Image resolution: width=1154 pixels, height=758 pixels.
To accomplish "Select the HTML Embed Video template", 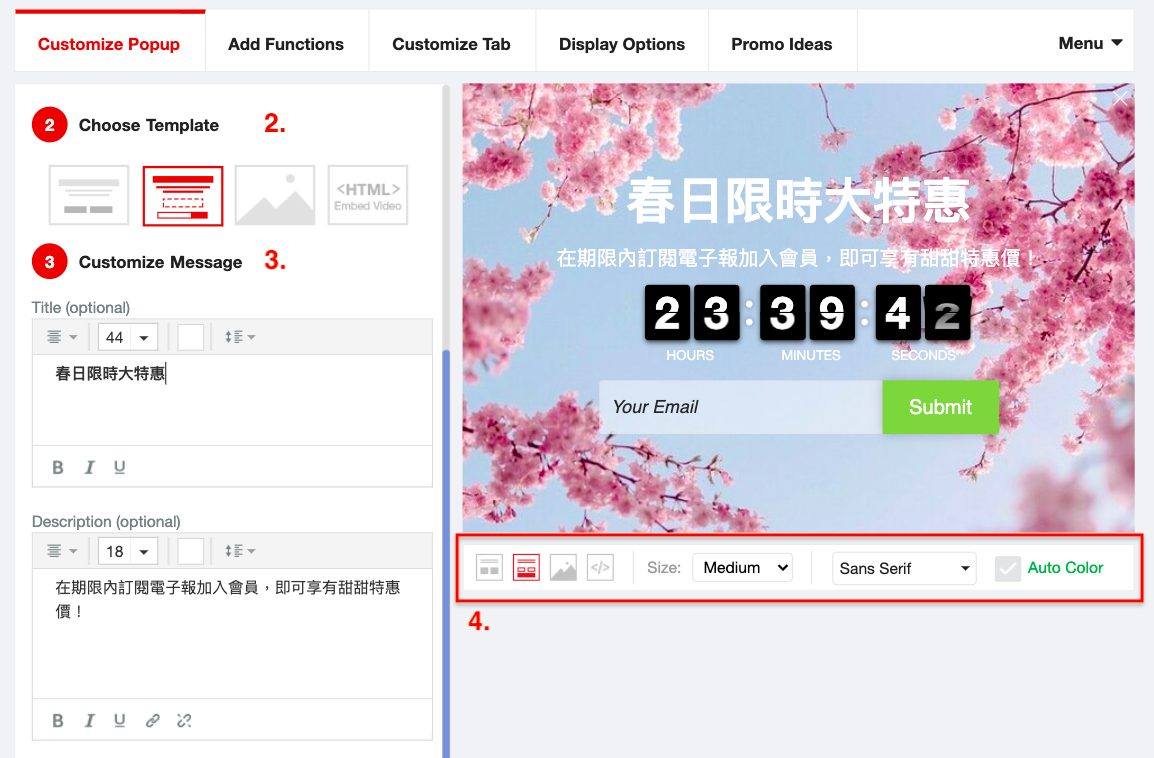I will click(368, 196).
